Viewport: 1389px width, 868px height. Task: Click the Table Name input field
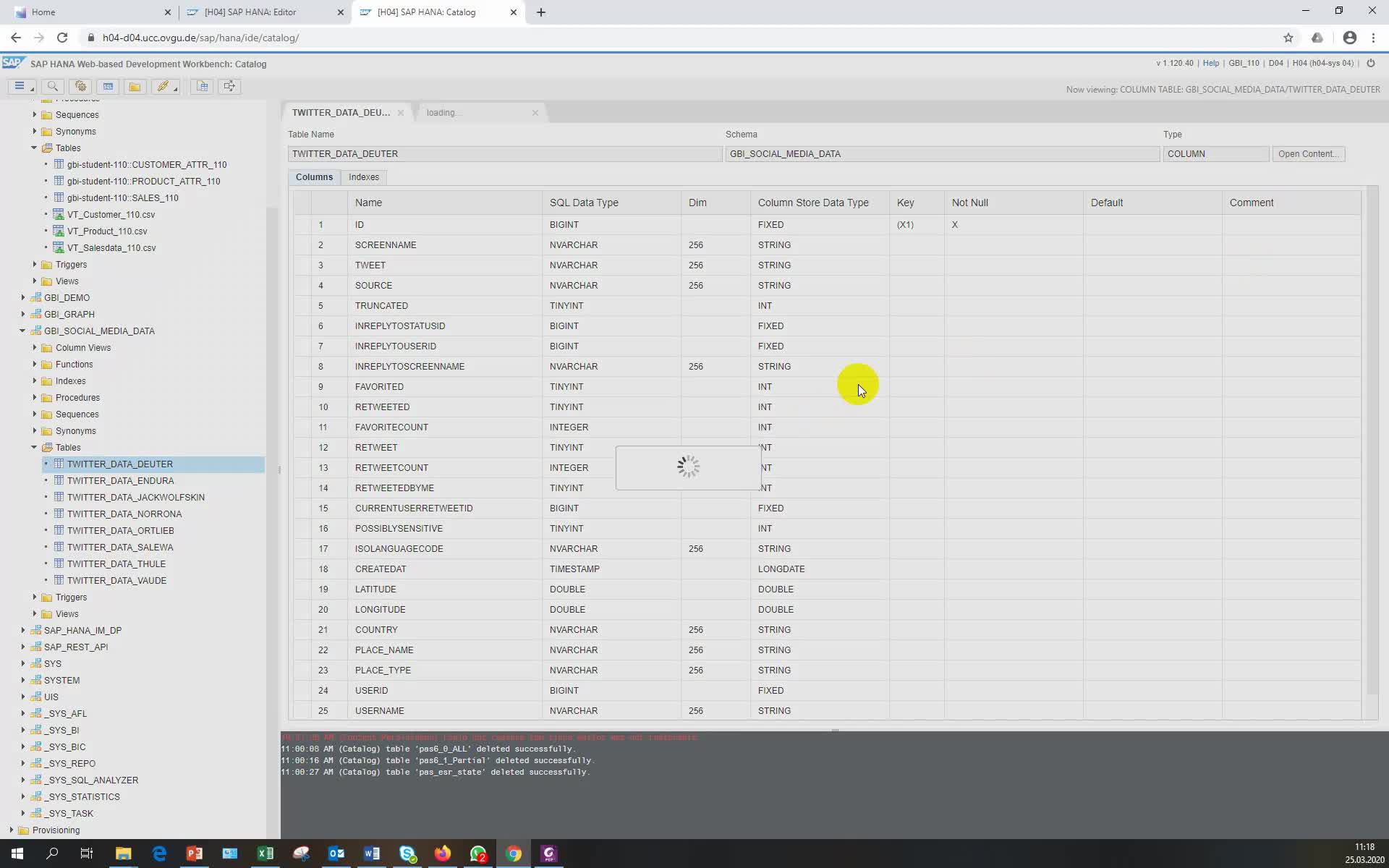505,154
